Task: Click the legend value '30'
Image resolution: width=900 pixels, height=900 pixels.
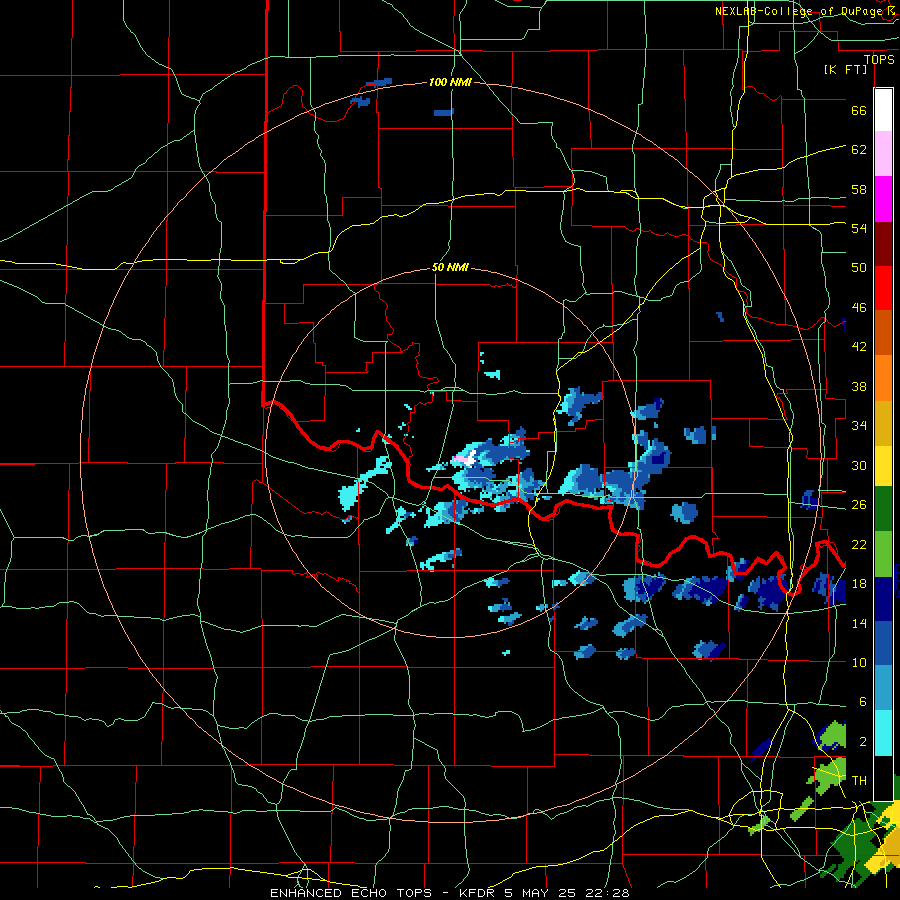Action: click(859, 465)
